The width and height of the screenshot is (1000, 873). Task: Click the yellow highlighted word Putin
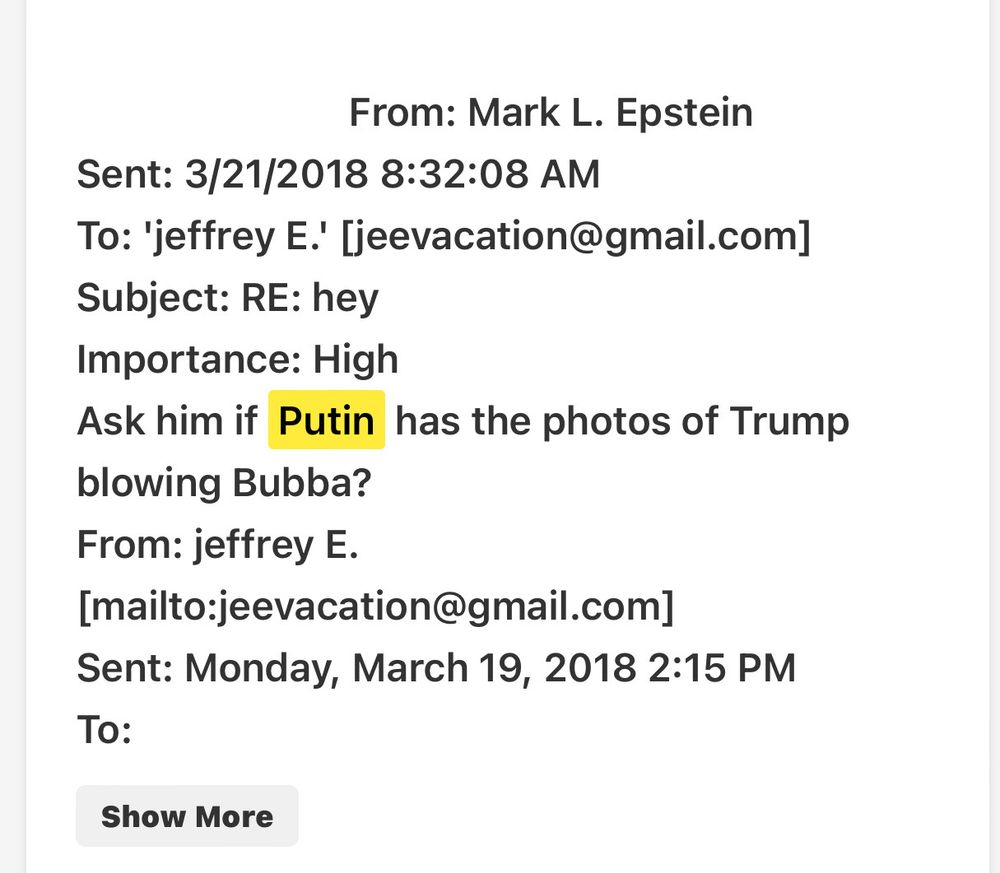(x=326, y=421)
